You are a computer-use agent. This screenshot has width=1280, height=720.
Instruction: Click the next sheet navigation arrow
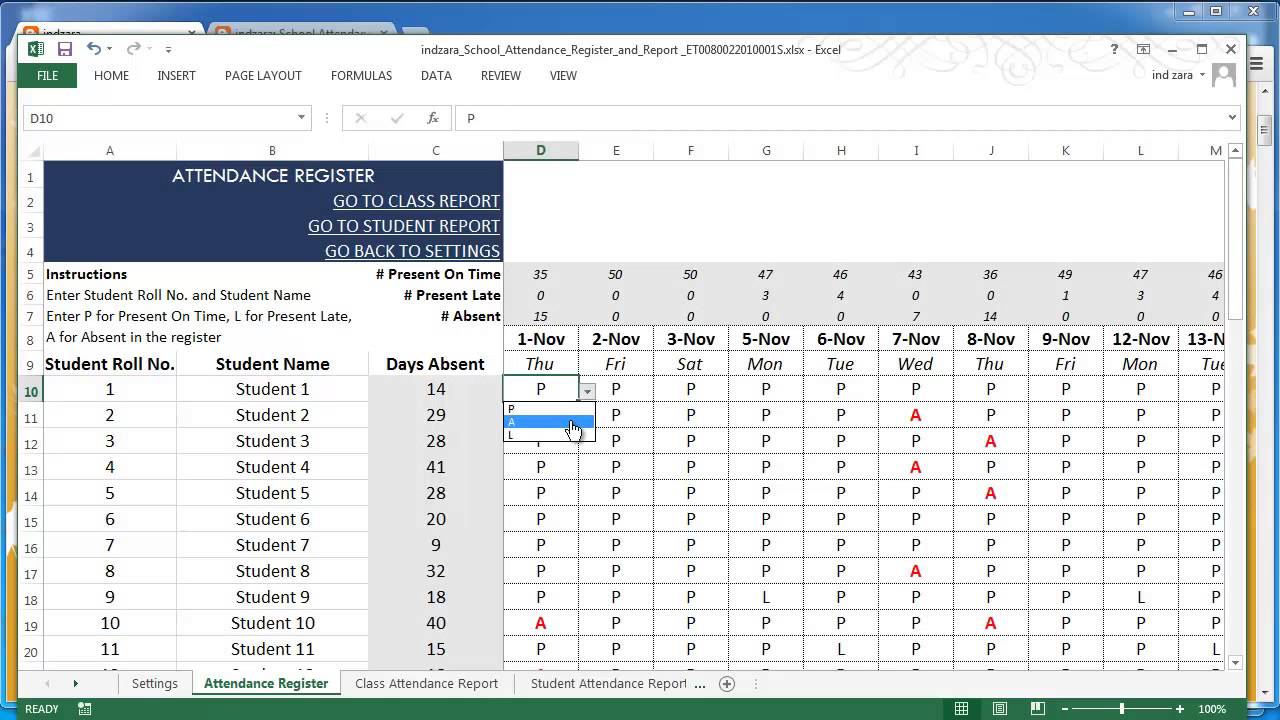(x=75, y=684)
